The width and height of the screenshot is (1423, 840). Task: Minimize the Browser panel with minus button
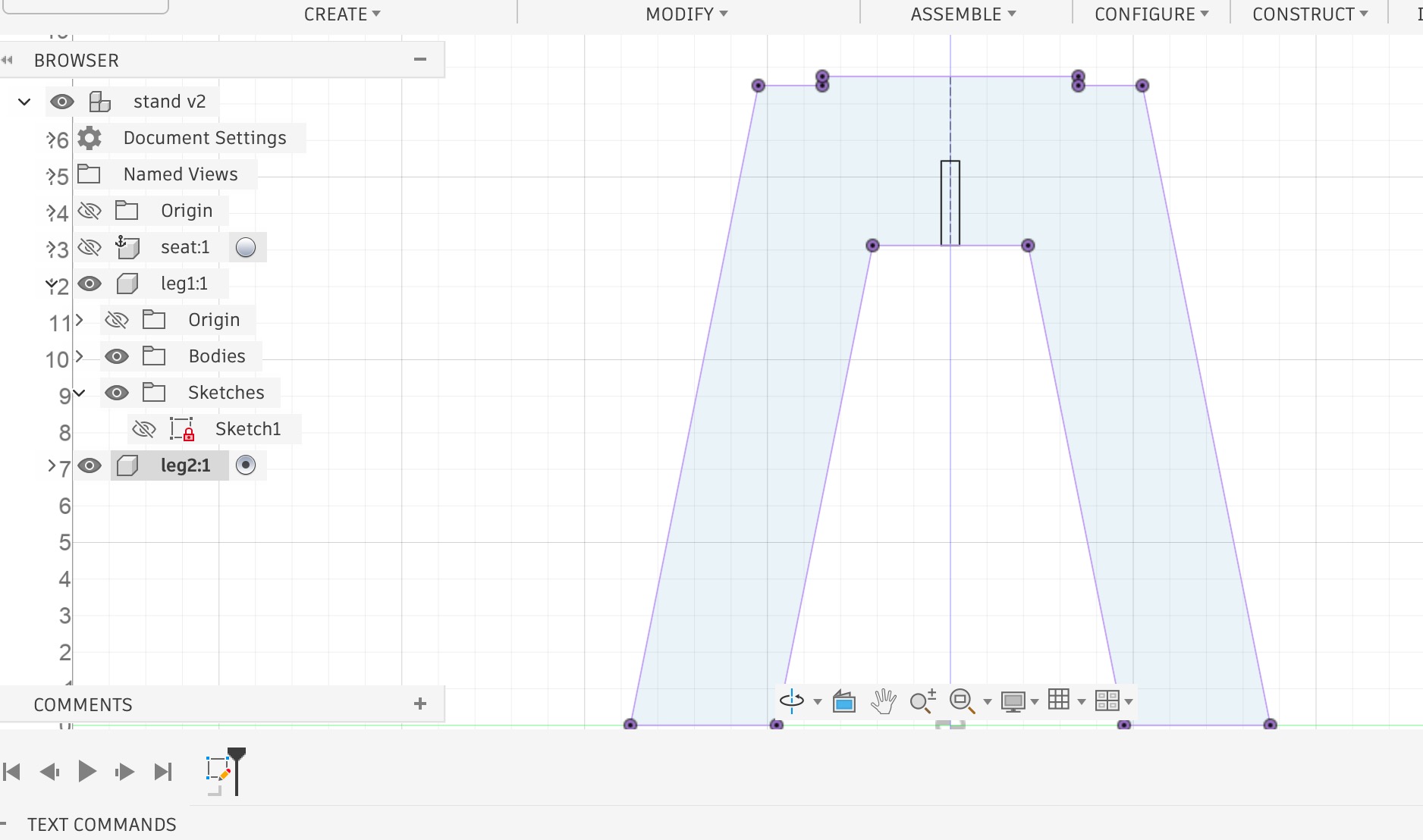tap(420, 59)
